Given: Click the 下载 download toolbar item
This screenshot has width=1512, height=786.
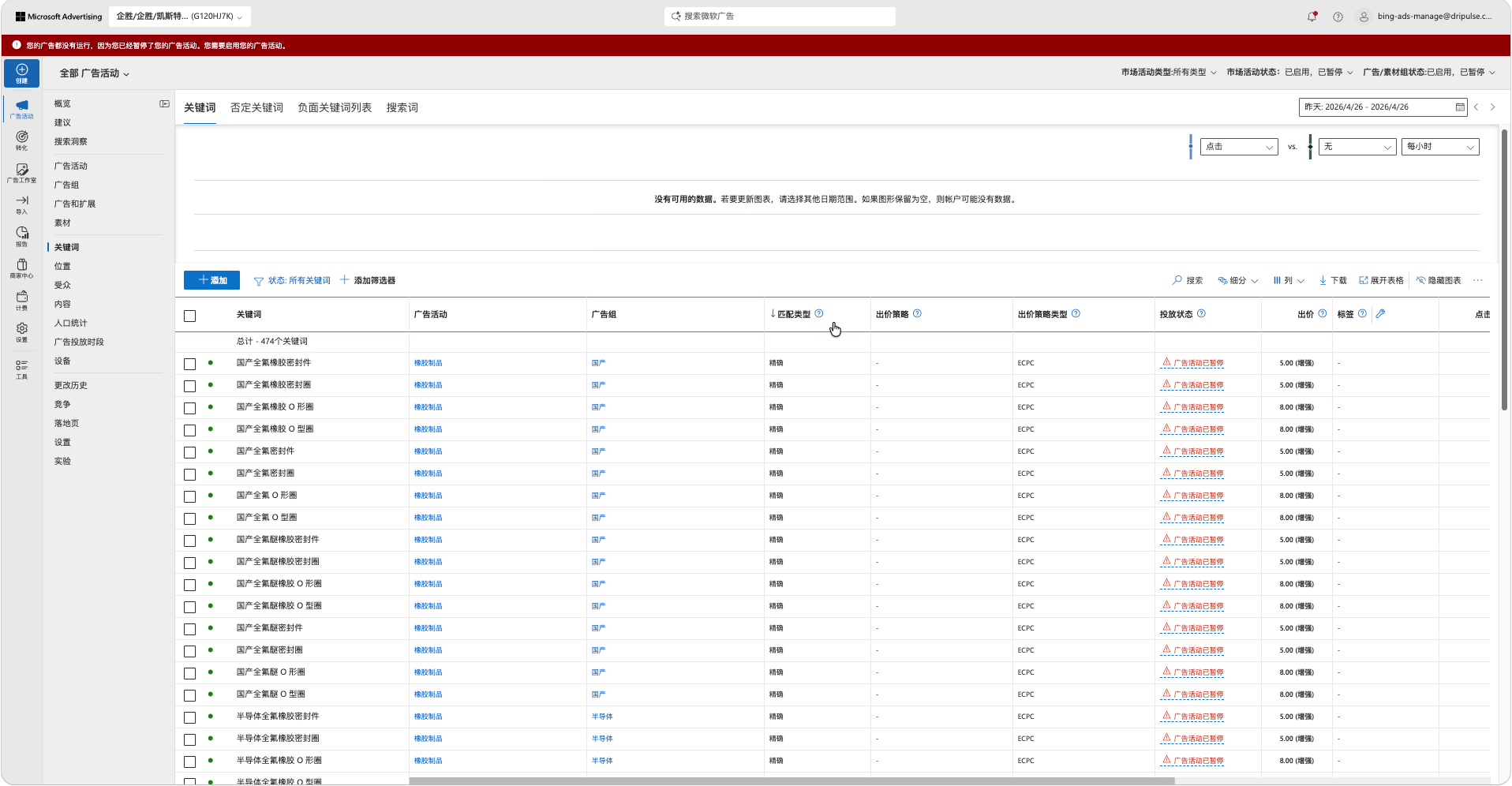Looking at the screenshot, I should pyautogui.click(x=1333, y=280).
